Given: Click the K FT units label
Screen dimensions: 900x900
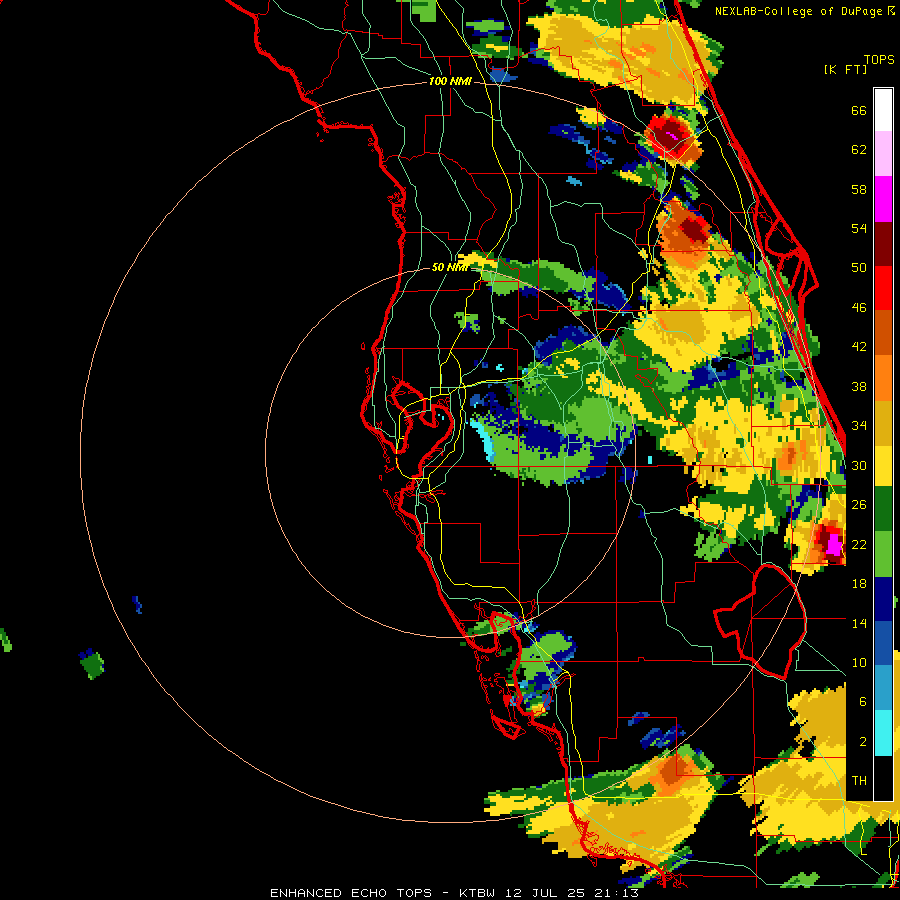Looking at the screenshot, I should pyautogui.click(x=845, y=69).
